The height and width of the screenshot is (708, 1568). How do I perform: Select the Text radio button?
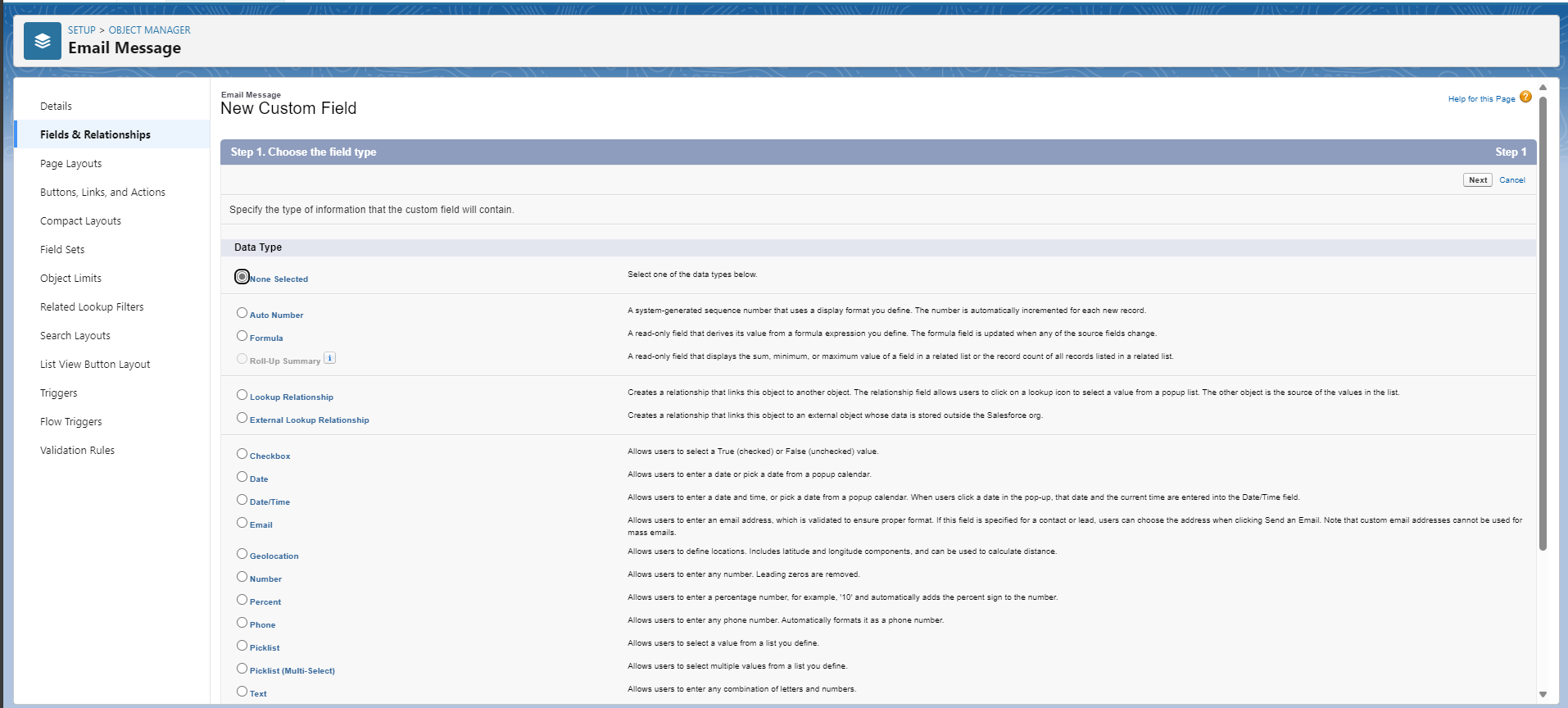pos(242,692)
